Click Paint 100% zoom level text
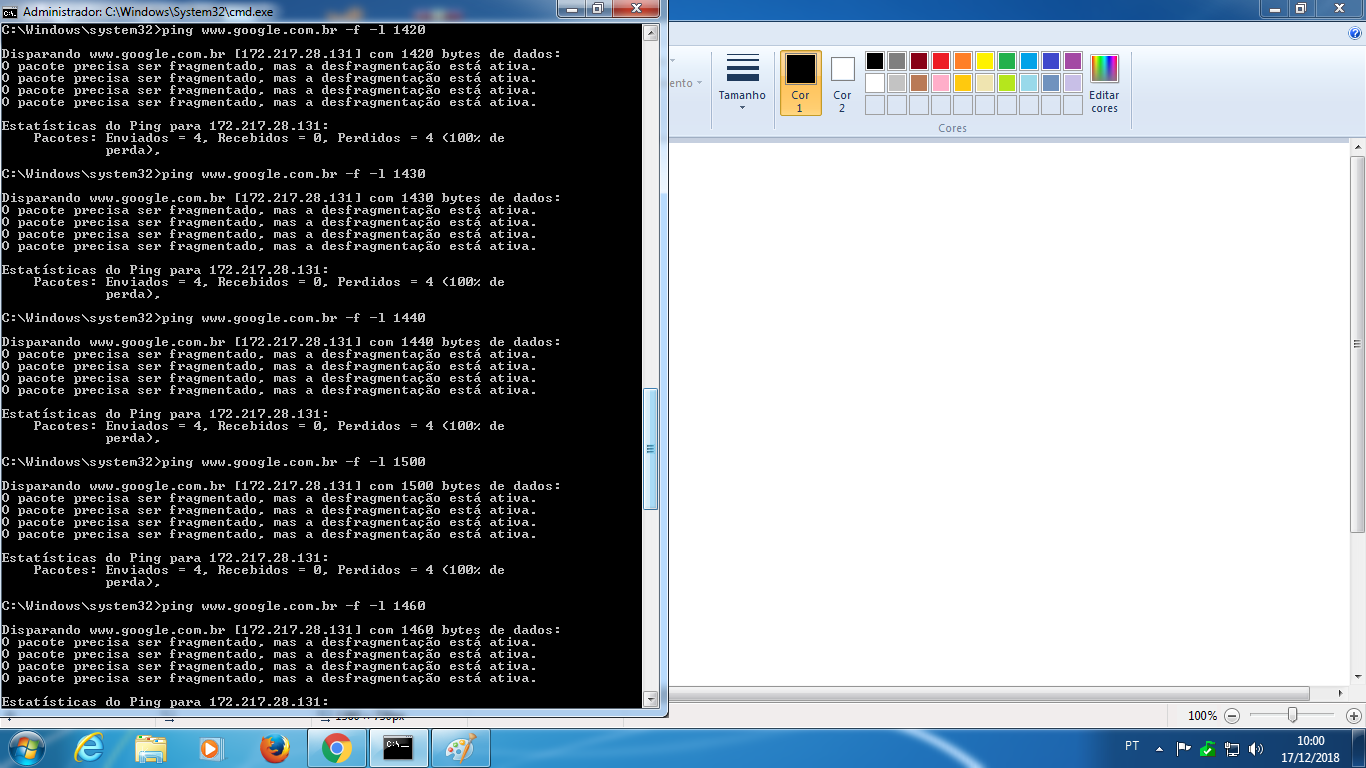The width and height of the screenshot is (1366, 768). pos(1202,716)
